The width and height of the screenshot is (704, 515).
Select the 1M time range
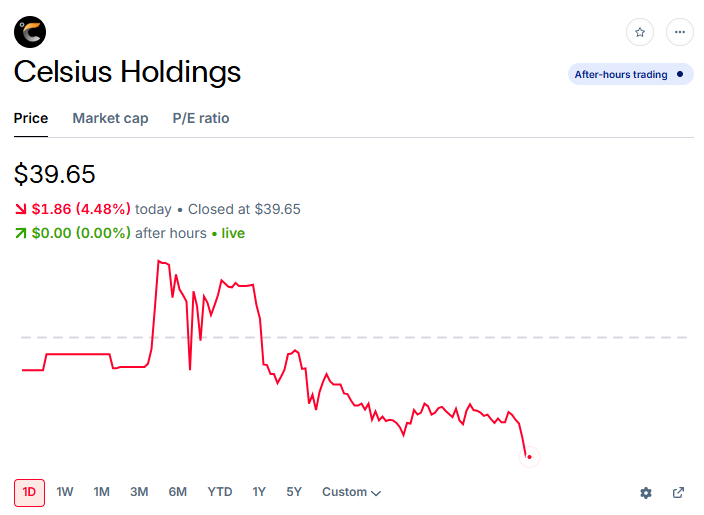pyautogui.click(x=101, y=492)
